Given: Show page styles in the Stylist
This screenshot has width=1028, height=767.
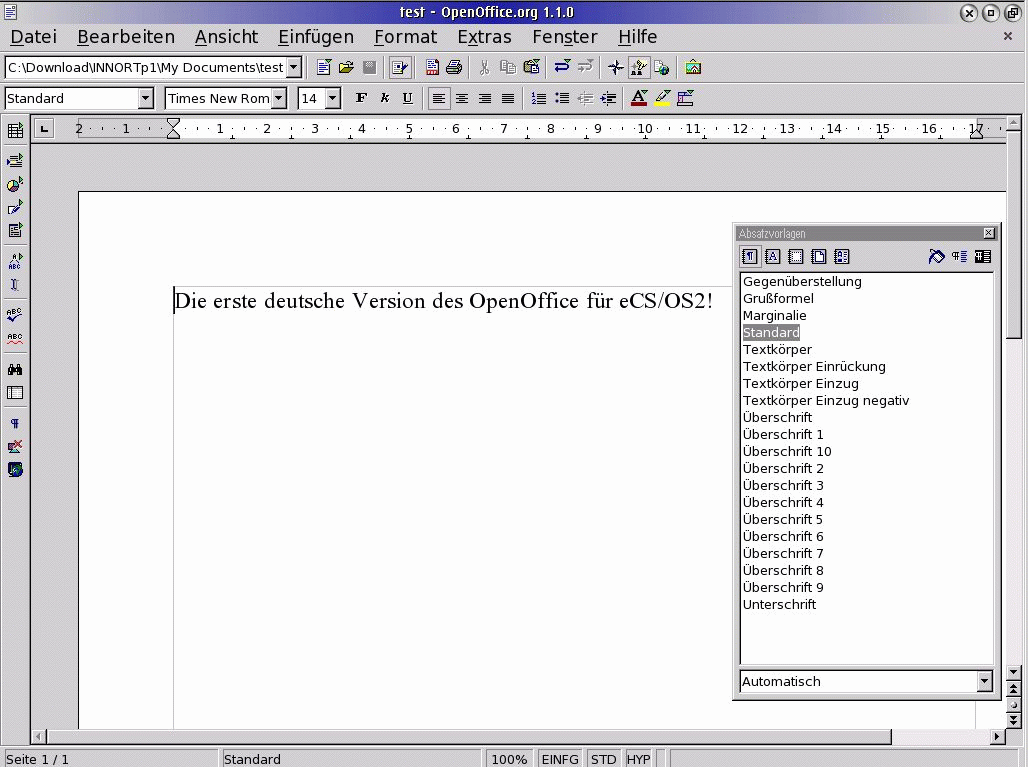Looking at the screenshot, I should 819,256.
